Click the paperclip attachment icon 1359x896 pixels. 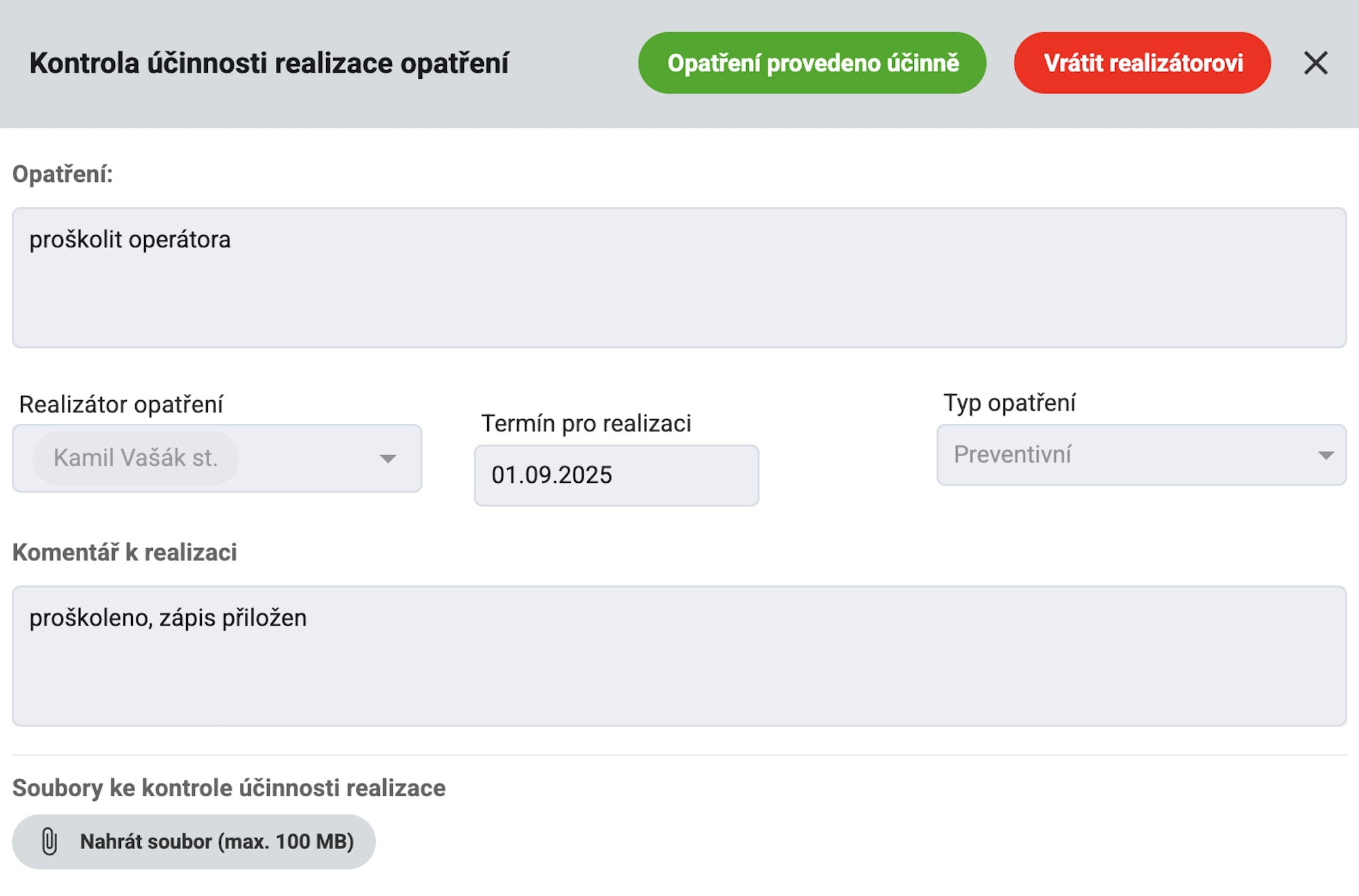point(50,841)
